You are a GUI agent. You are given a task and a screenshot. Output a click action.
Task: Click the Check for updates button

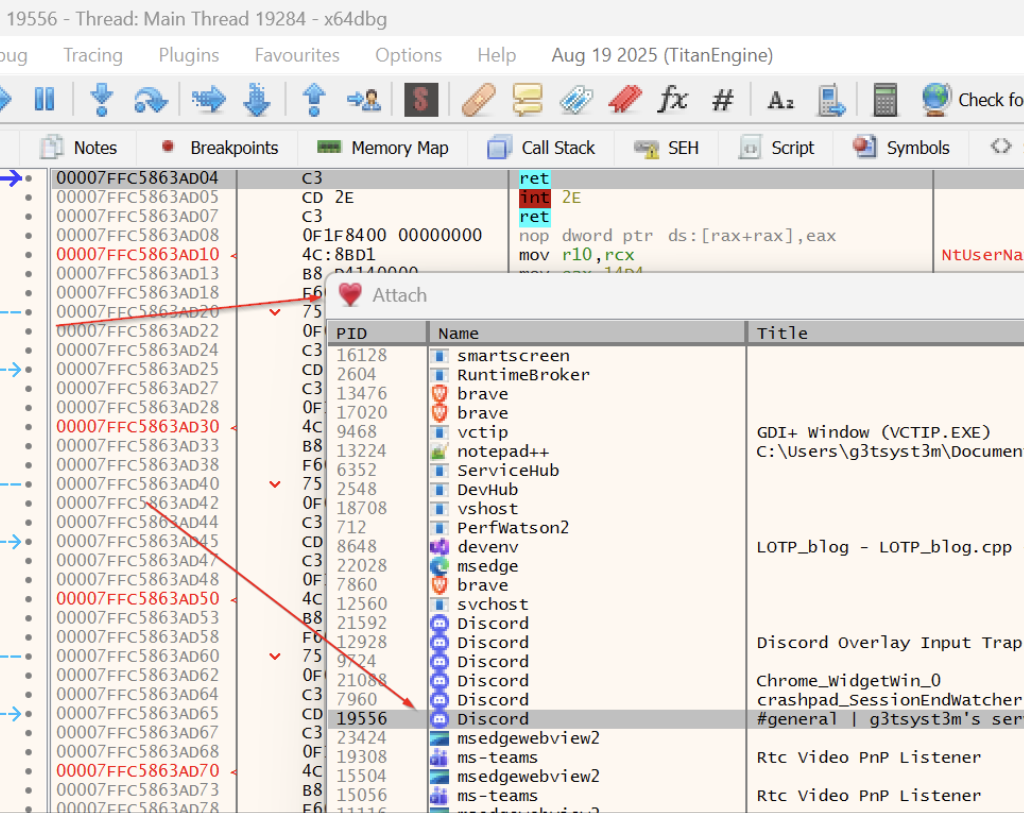pos(972,99)
